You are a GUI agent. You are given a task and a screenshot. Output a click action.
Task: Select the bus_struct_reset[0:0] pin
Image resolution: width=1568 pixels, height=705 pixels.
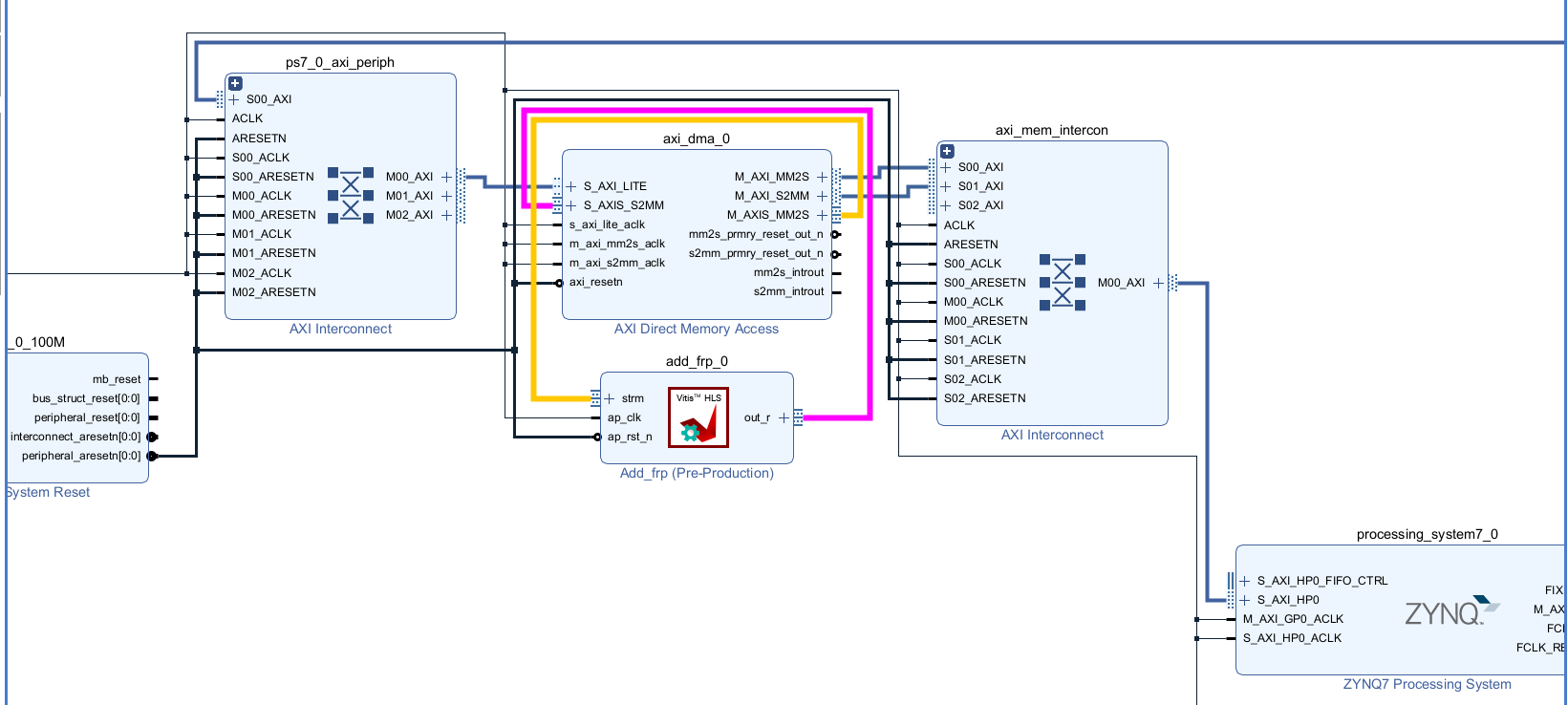point(86,398)
